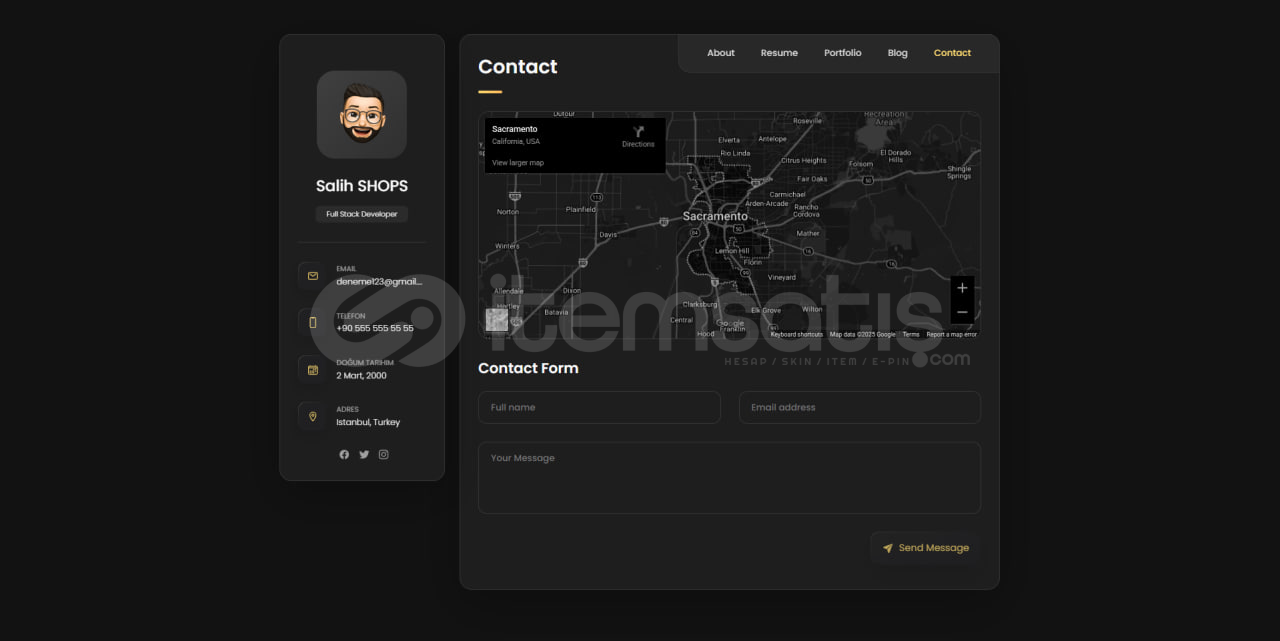Open View larger map link
This screenshot has height=641, width=1280.
(518, 162)
